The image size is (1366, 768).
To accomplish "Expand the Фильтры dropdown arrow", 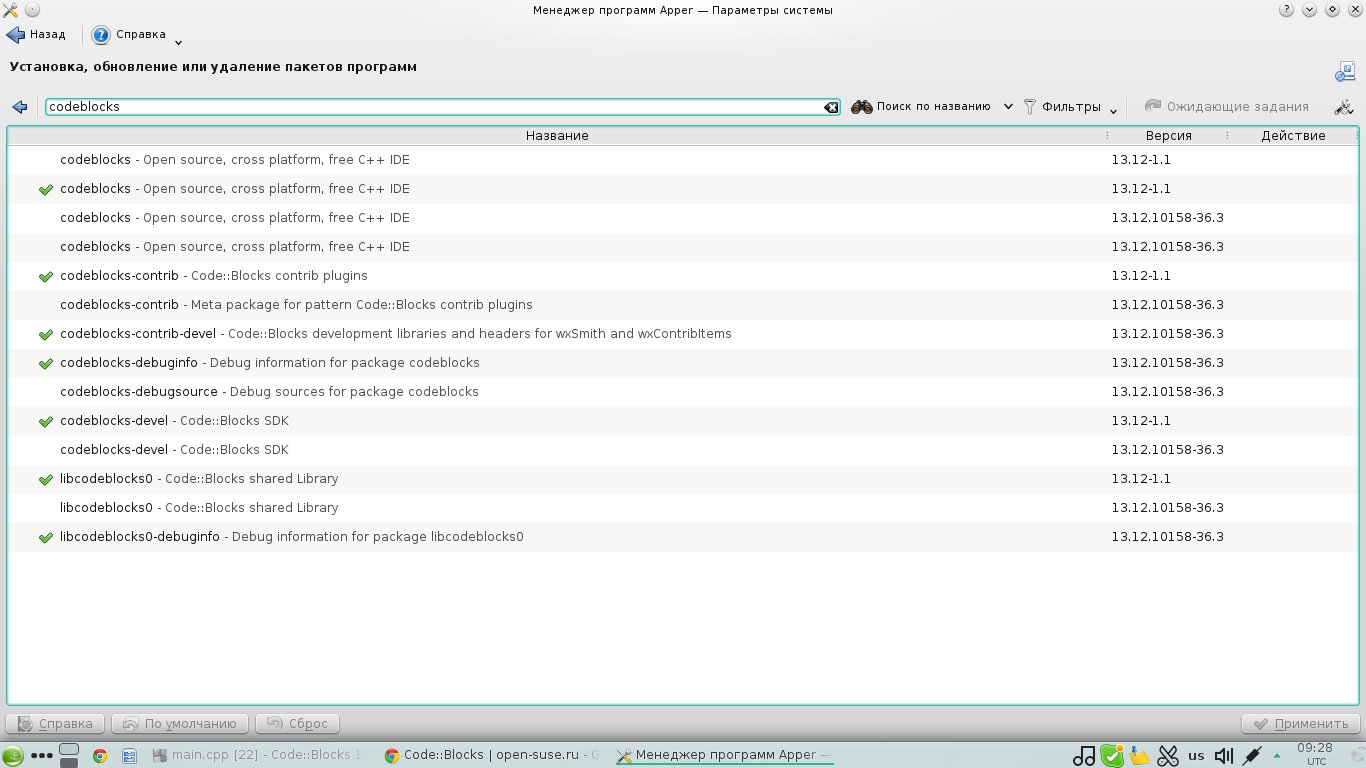I will tap(1113, 110).
